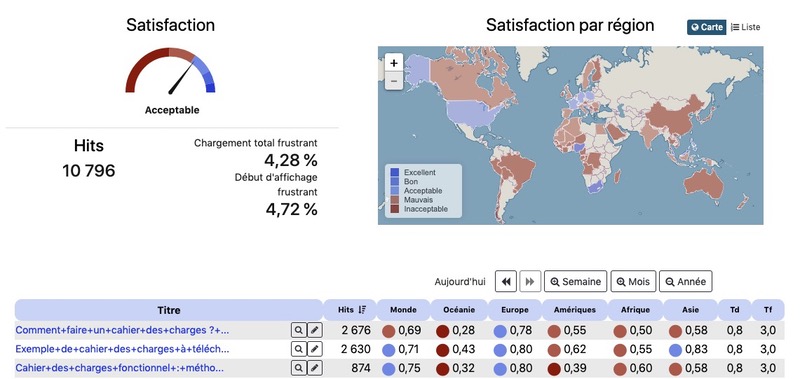Click the Hits value 10 796
This screenshot has width=800, height=379.
click(x=89, y=171)
